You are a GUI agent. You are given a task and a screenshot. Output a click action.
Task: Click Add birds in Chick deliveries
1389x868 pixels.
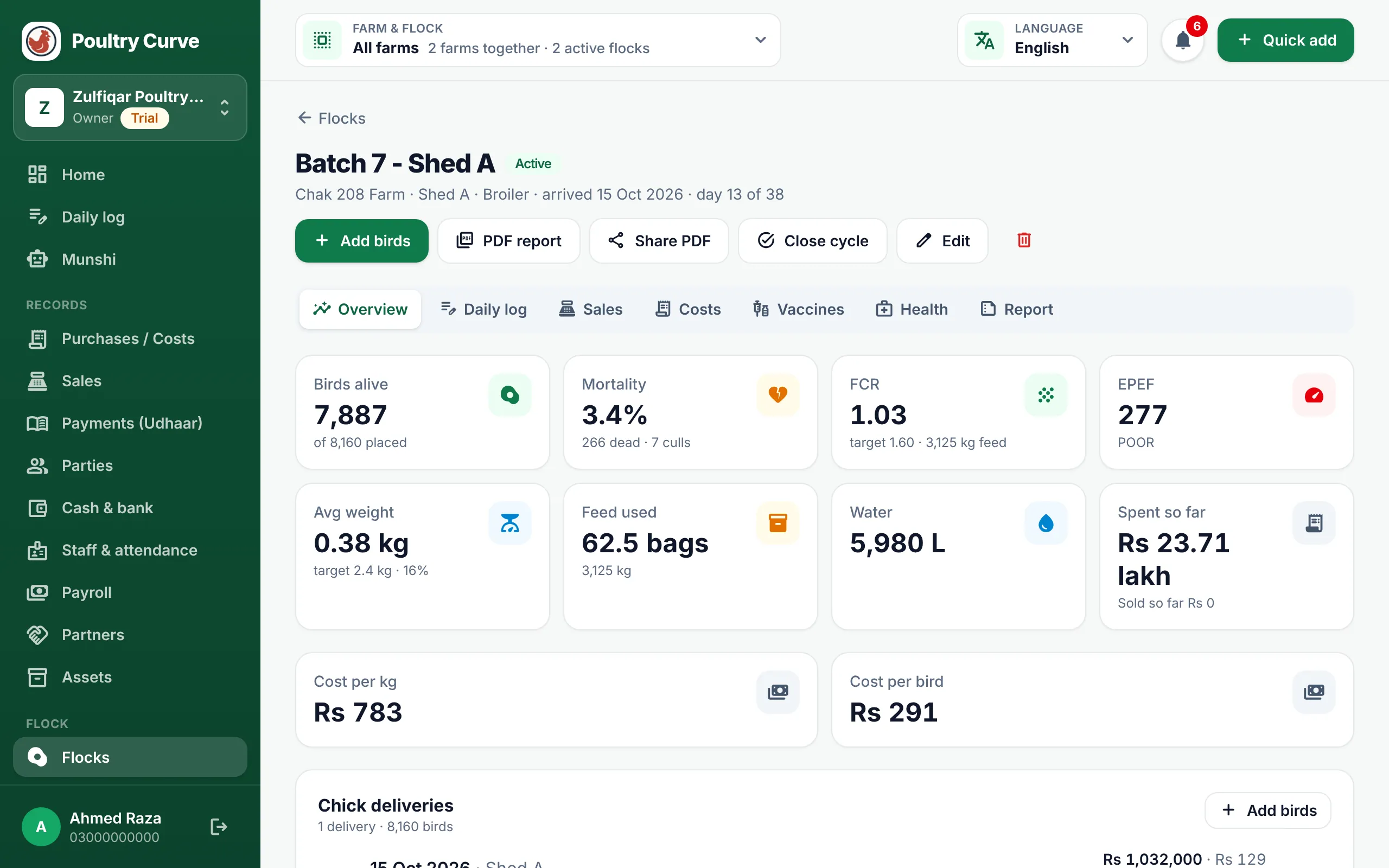(x=1268, y=810)
